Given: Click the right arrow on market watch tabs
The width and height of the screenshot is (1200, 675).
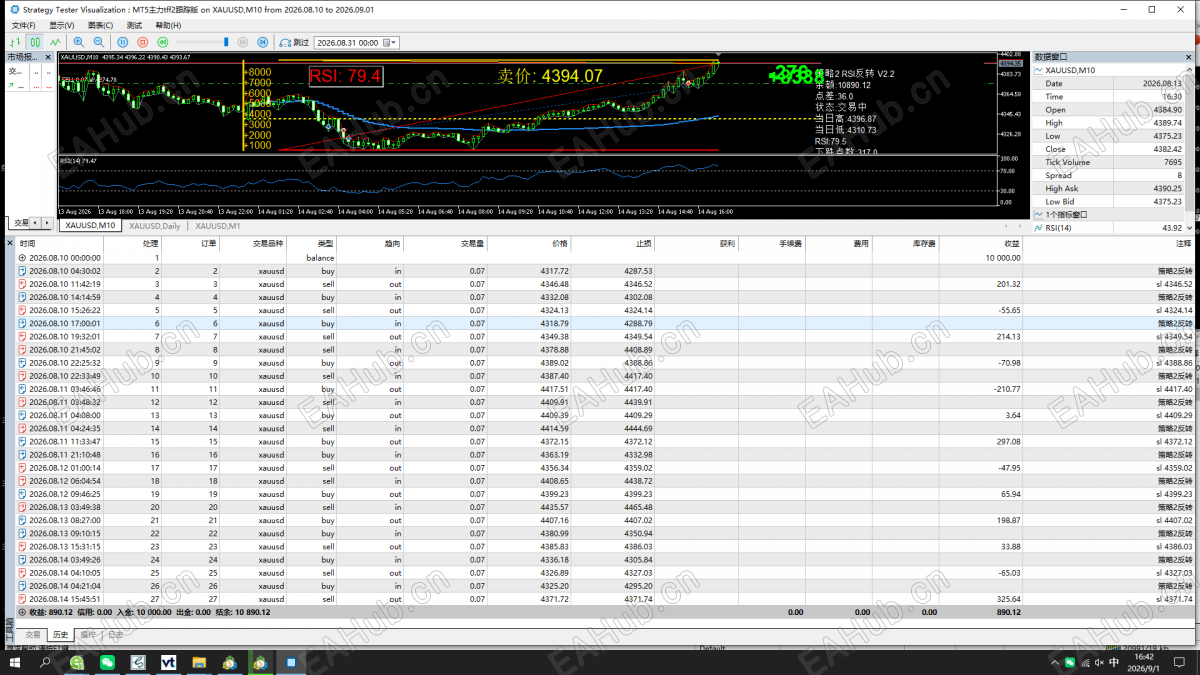Looking at the screenshot, I should (x=47, y=223).
